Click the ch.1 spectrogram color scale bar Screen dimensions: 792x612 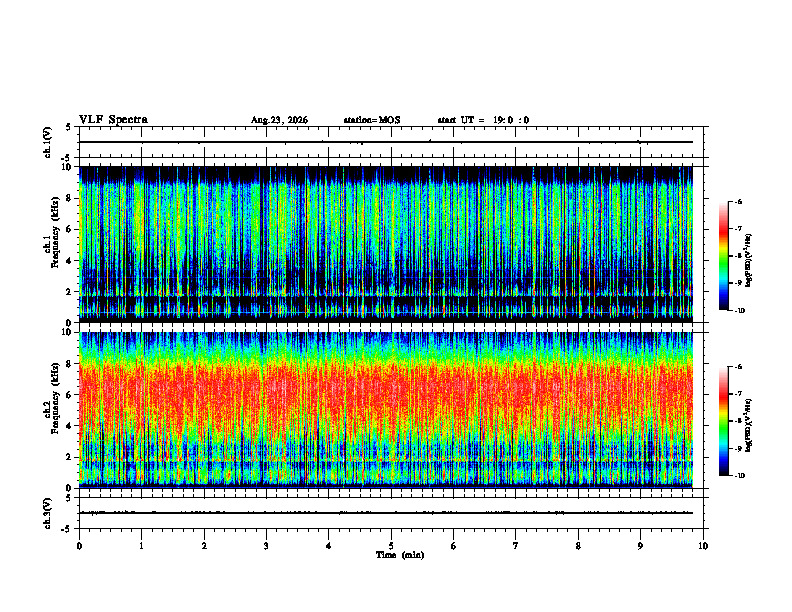point(723,256)
